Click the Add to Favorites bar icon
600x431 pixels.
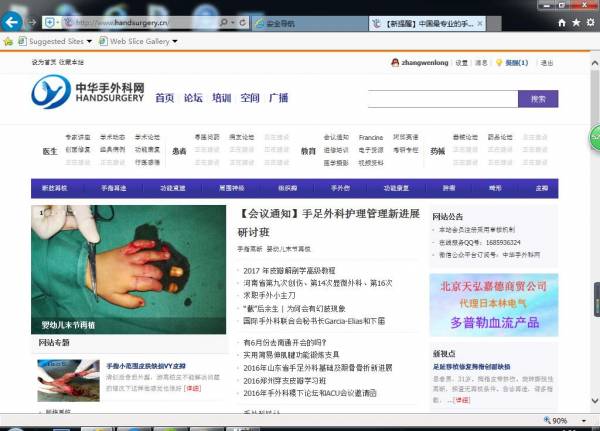click(x=9, y=41)
